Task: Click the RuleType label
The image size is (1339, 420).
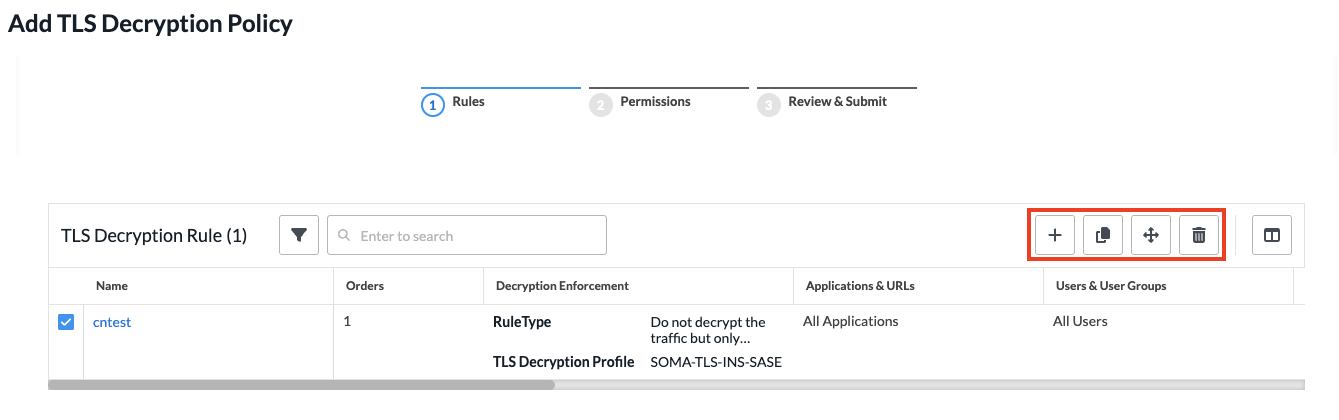Action: [522, 322]
